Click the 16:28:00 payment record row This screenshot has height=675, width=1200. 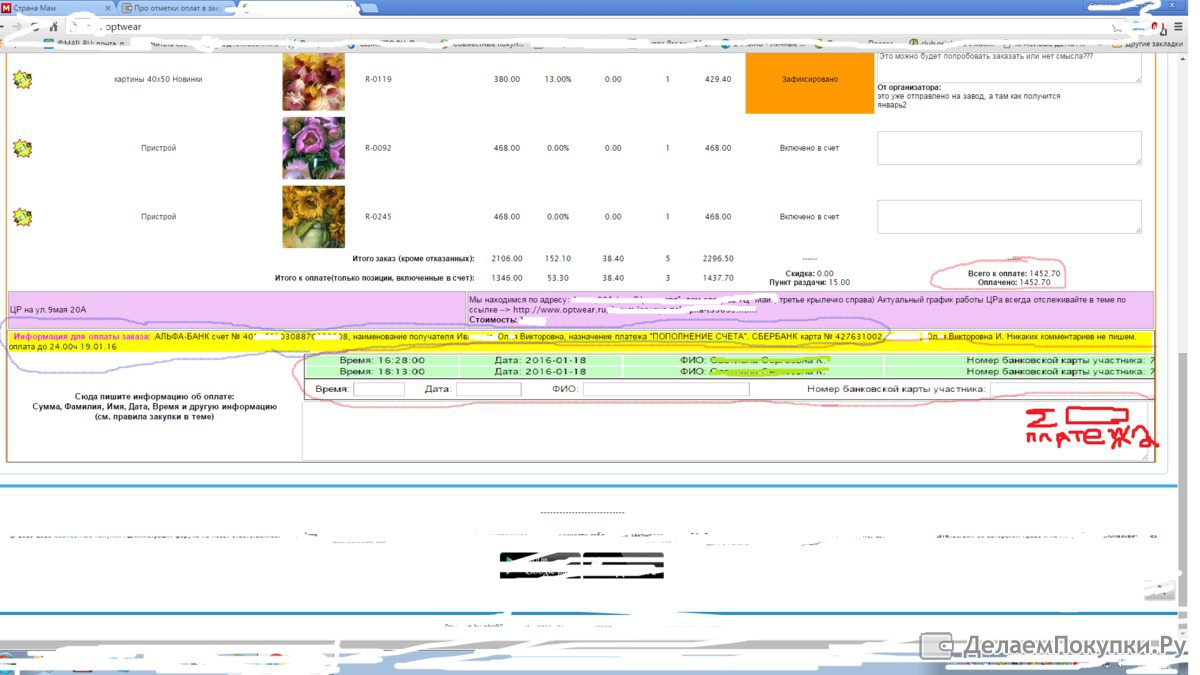point(729,360)
